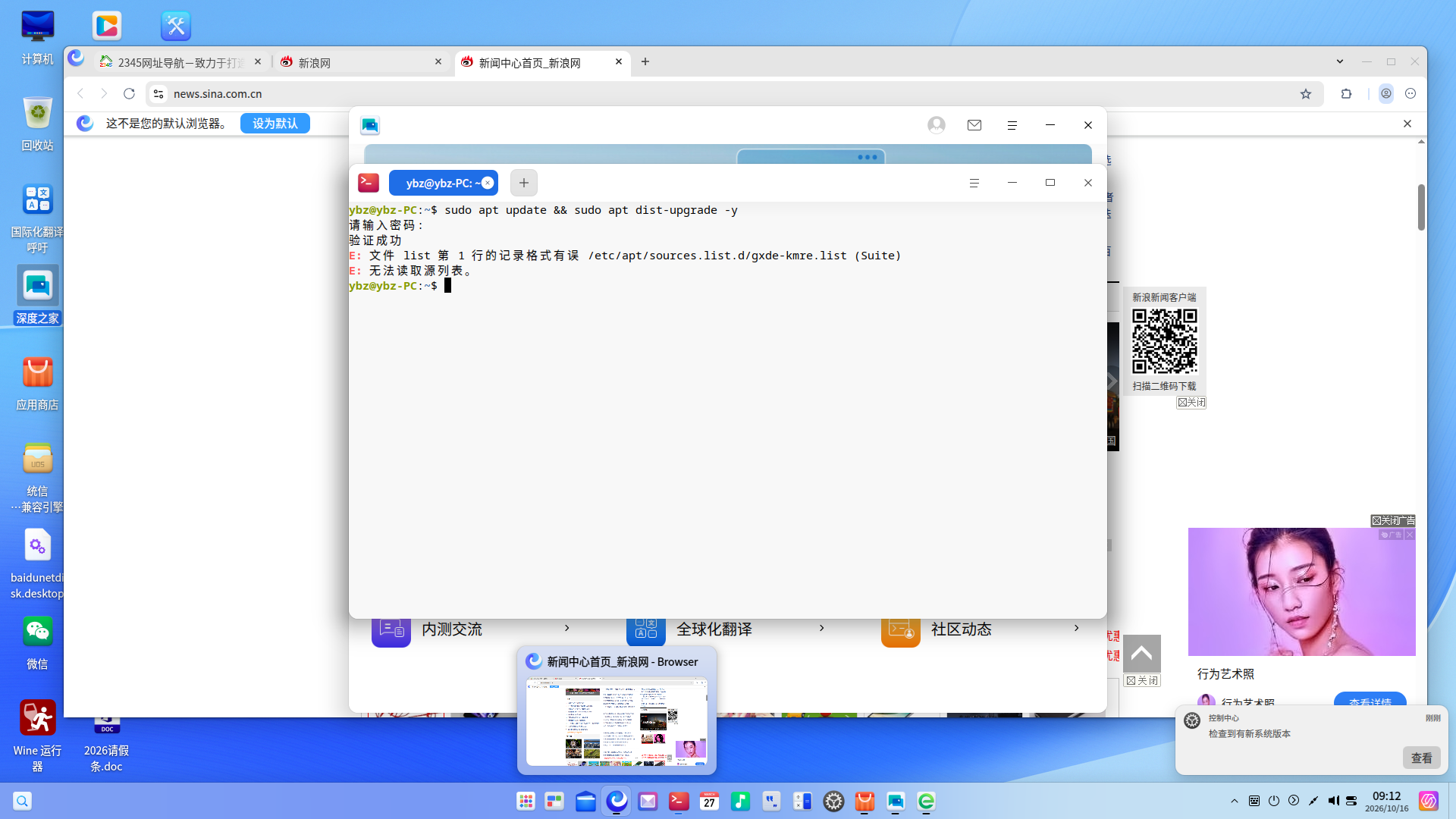Viewport: 1456px width, 819px height.
Task: Open a new browser tab
Action: click(645, 61)
